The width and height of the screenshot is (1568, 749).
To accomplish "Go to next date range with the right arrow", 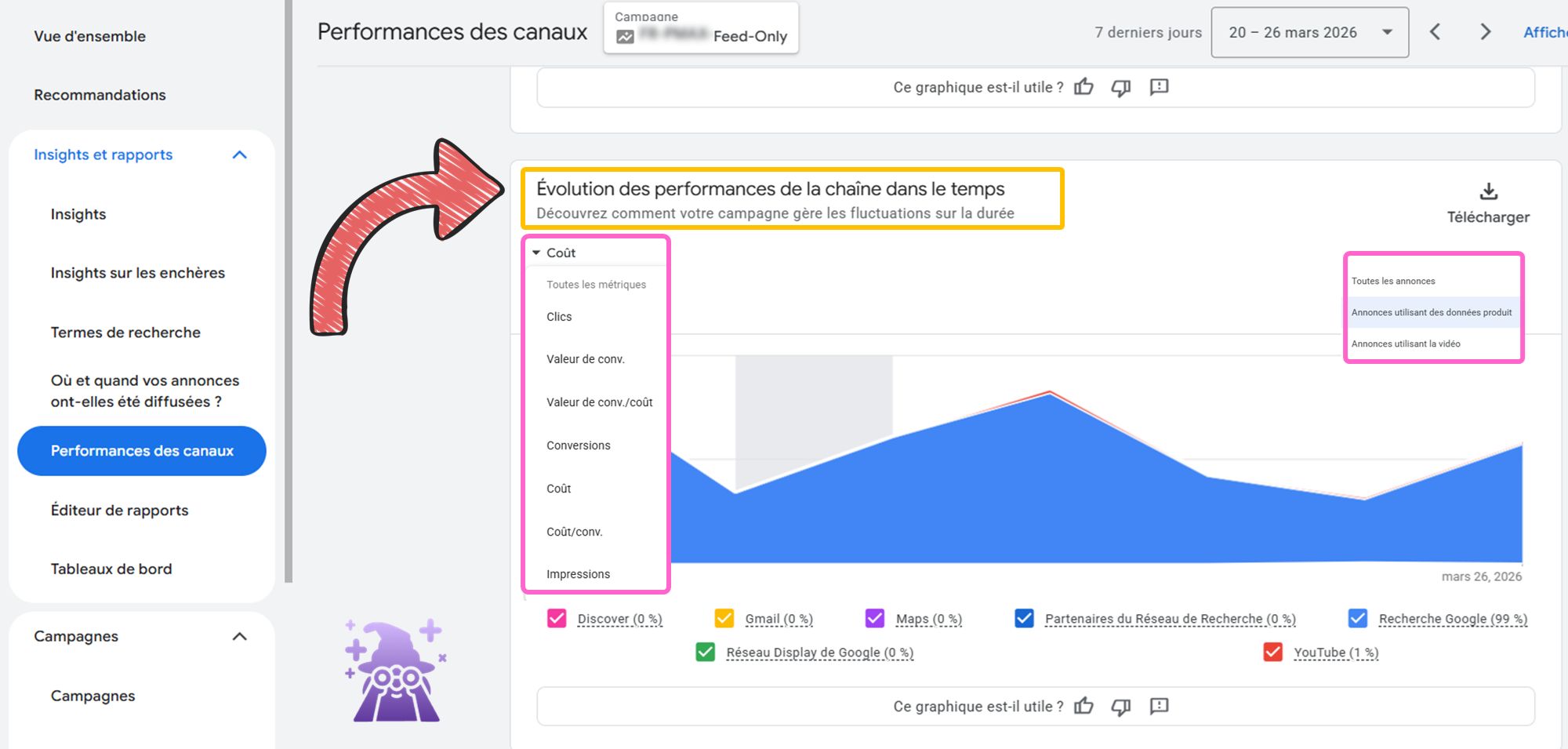I will pyautogui.click(x=1485, y=32).
